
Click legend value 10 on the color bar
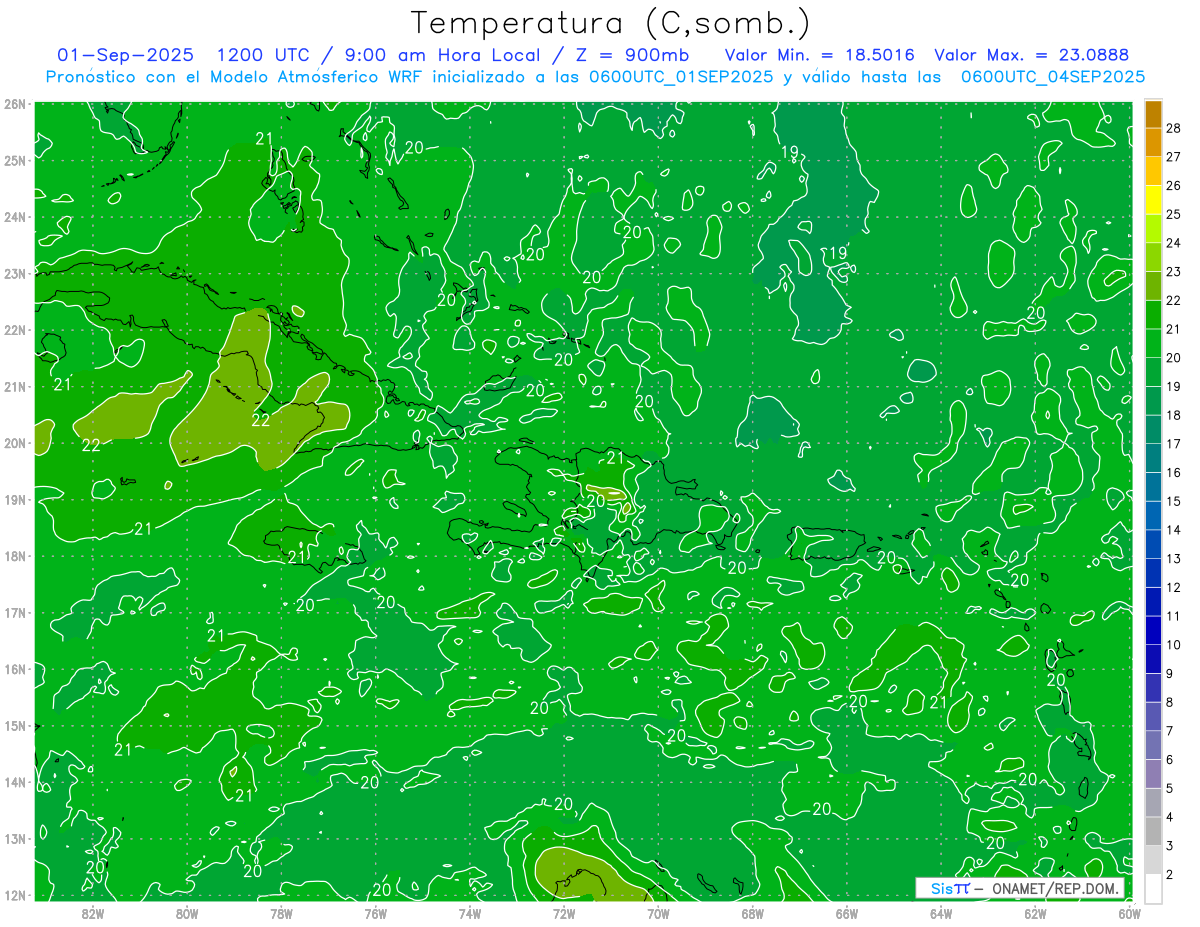pyautogui.click(x=1174, y=645)
